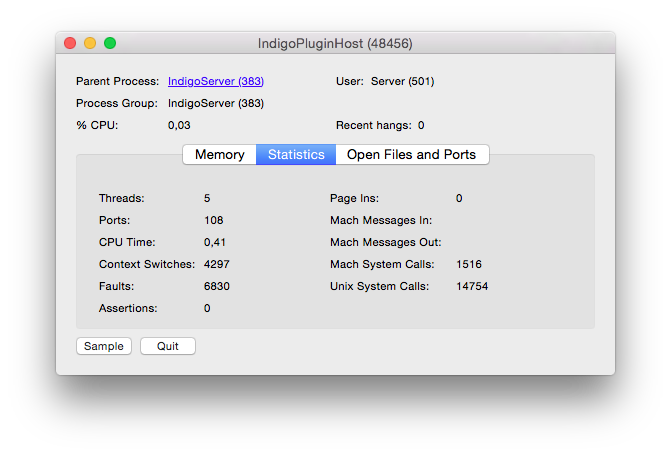Select the Process Group value IndigoServer (383)
This screenshot has height=455, width=671.
(216, 104)
